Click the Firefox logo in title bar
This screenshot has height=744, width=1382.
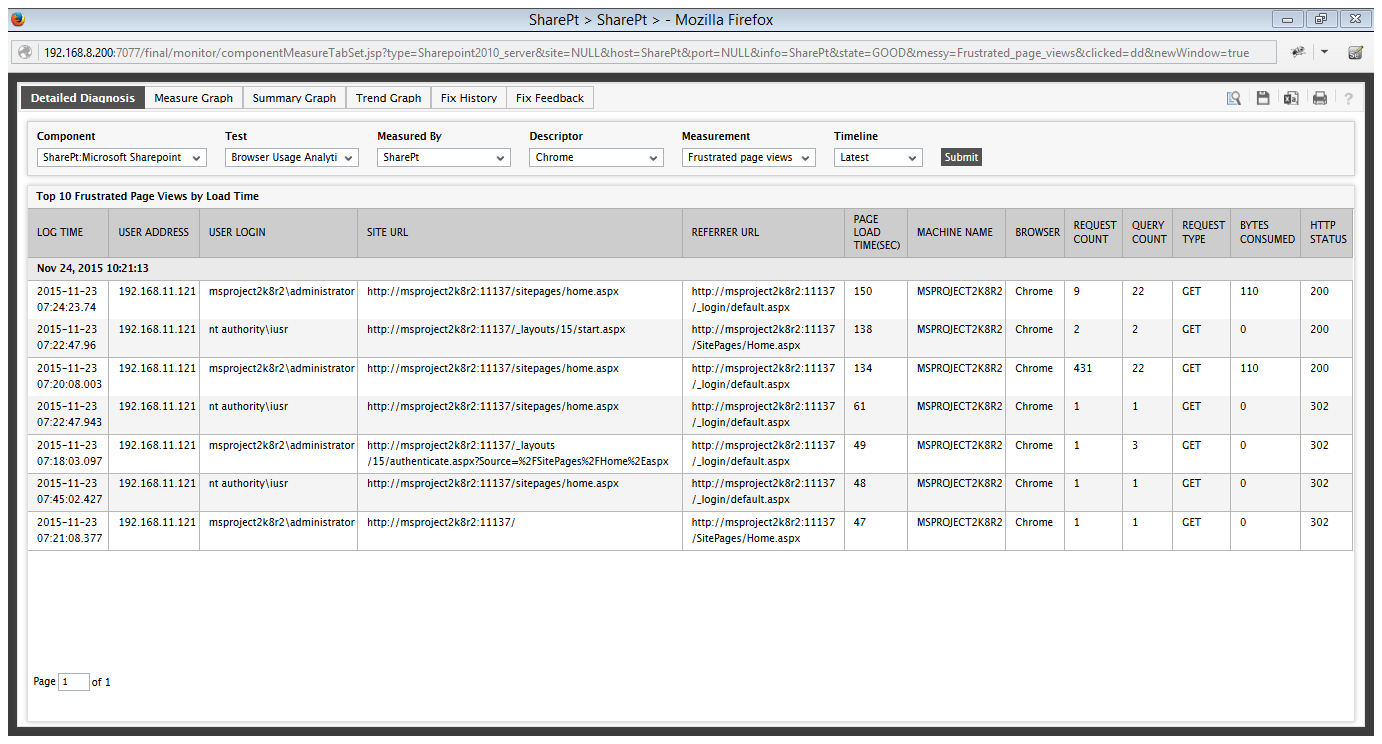pyautogui.click(x=18, y=19)
